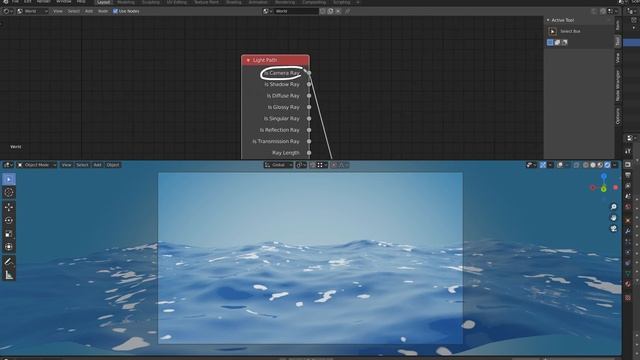Select the Select Box tool in viewport toolbar
Viewport: 640px width, 360px height.
pos(9,179)
